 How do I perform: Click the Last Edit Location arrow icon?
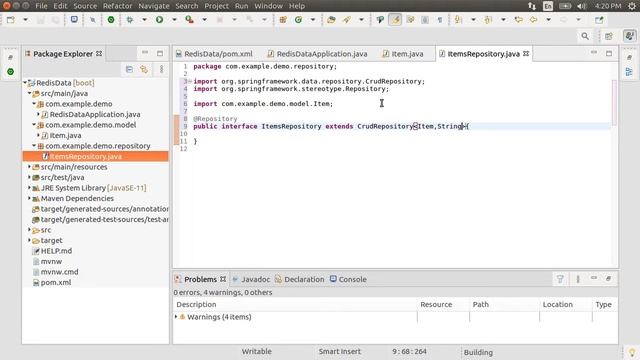(x=518, y=20)
